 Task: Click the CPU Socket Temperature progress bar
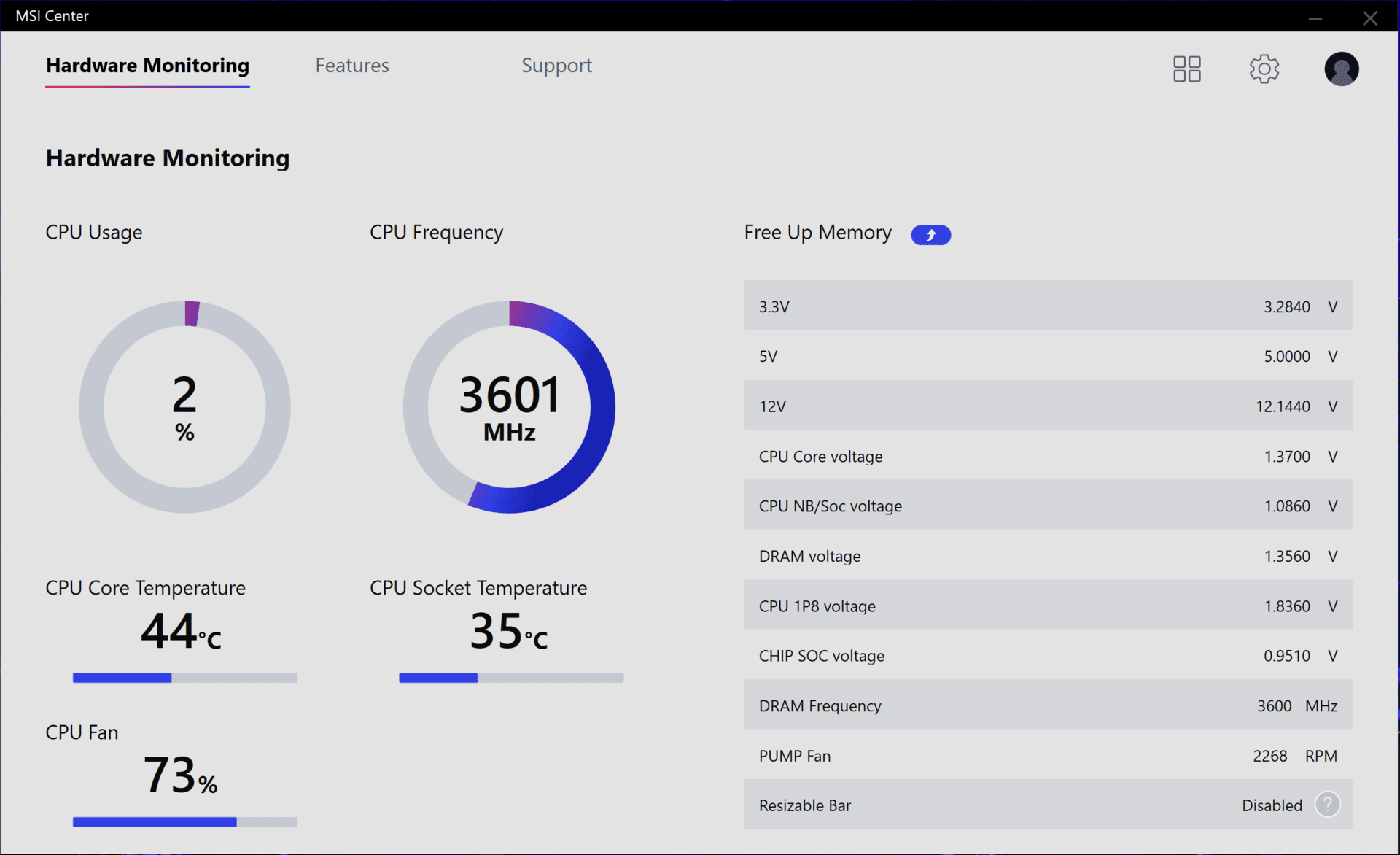tap(510, 678)
